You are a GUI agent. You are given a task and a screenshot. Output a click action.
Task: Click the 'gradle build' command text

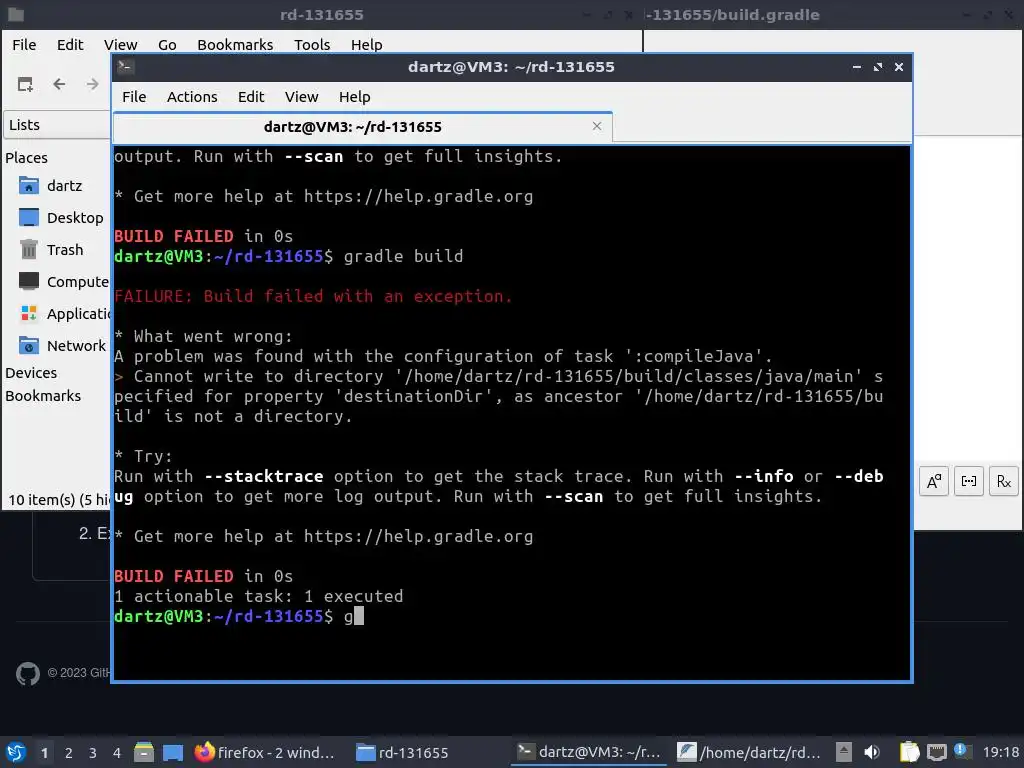click(x=403, y=256)
